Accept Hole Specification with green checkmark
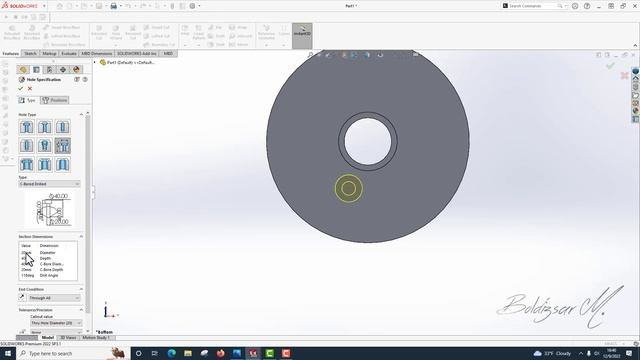Screen dimensions: 640x360 (x=21, y=89)
